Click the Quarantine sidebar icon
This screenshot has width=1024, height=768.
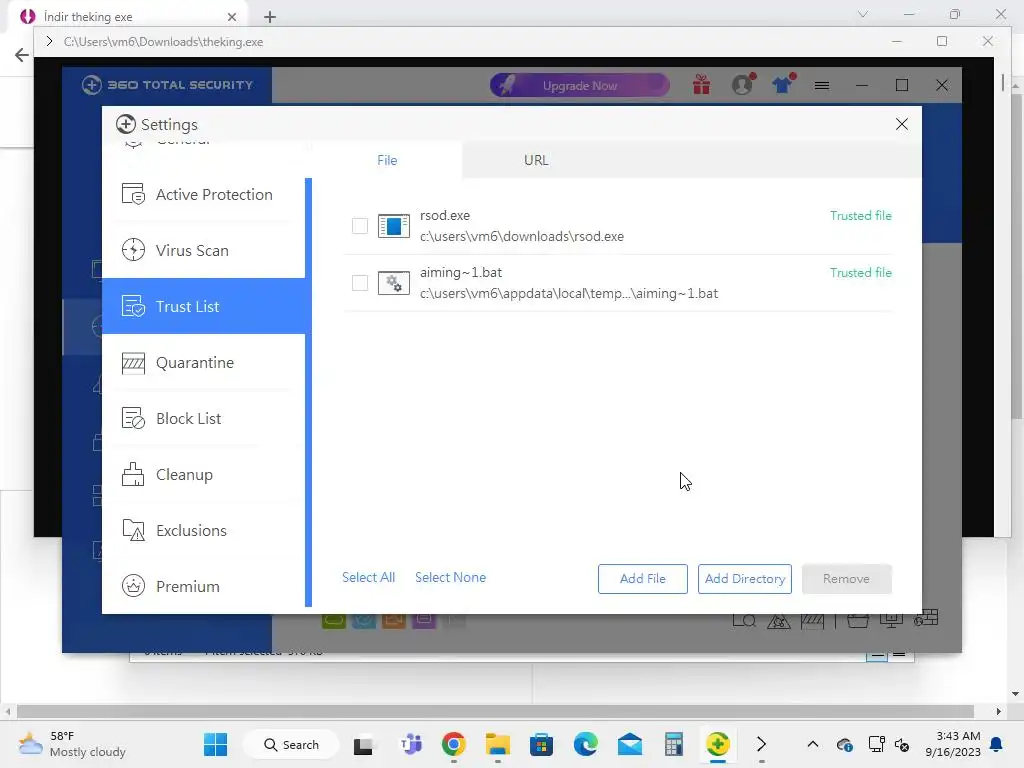133,362
